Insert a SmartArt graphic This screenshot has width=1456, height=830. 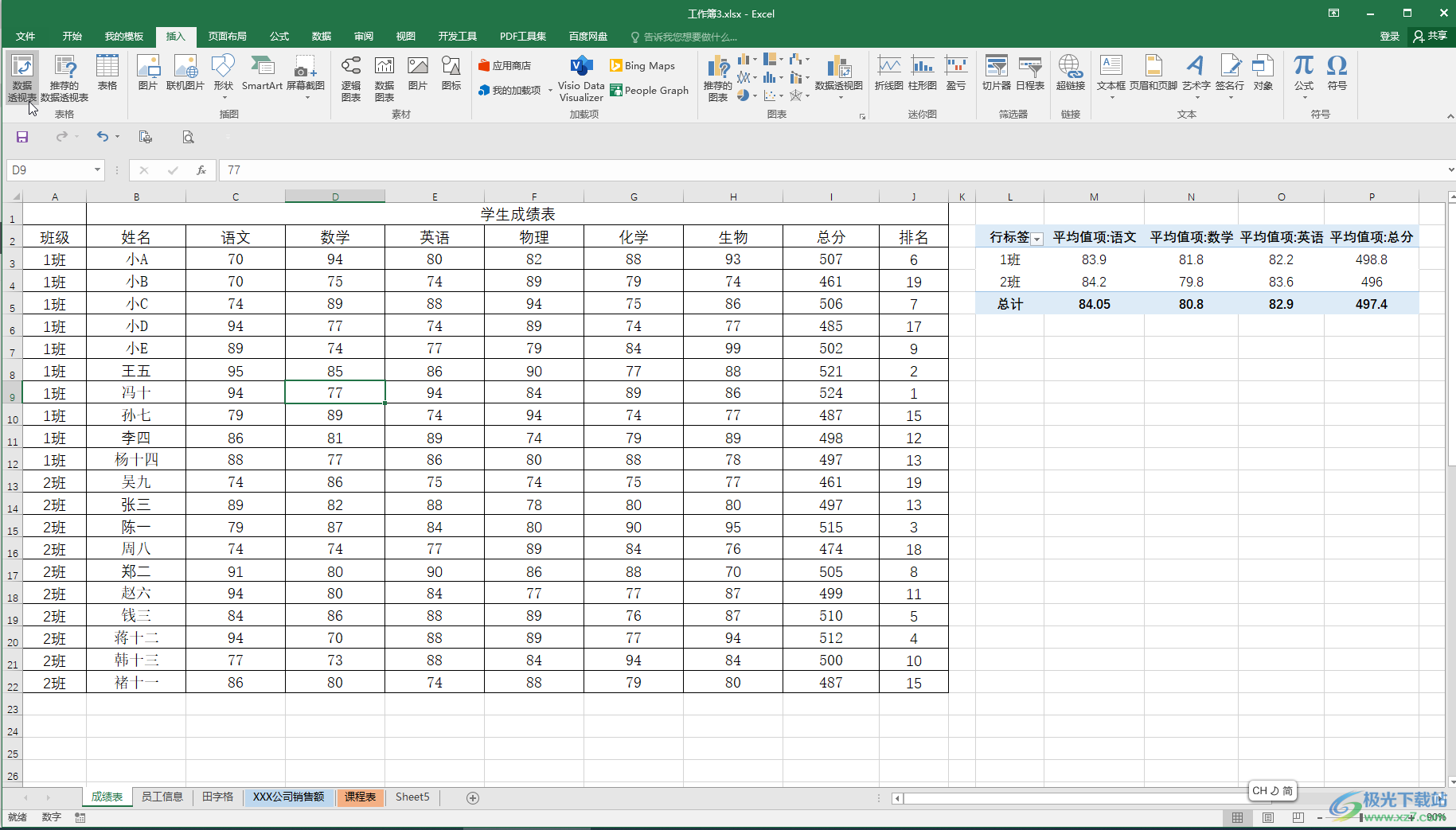pos(262,72)
